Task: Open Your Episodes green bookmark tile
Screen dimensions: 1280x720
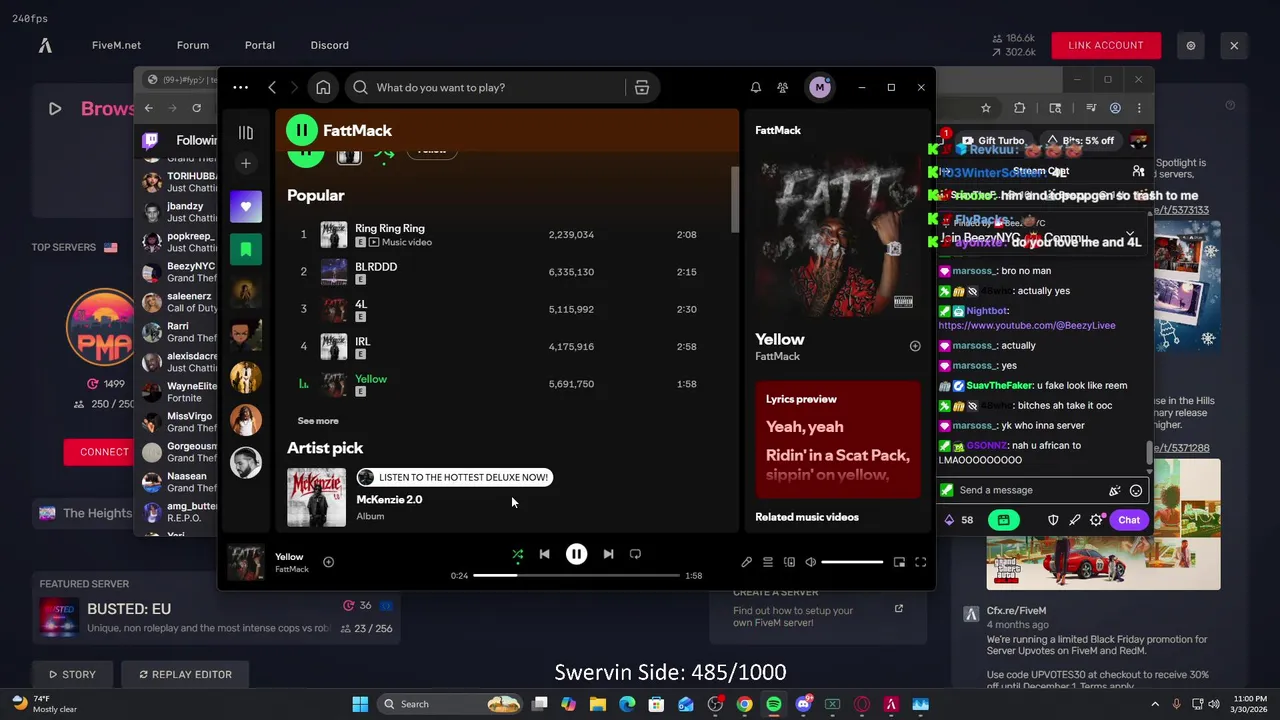Action: (246, 249)
